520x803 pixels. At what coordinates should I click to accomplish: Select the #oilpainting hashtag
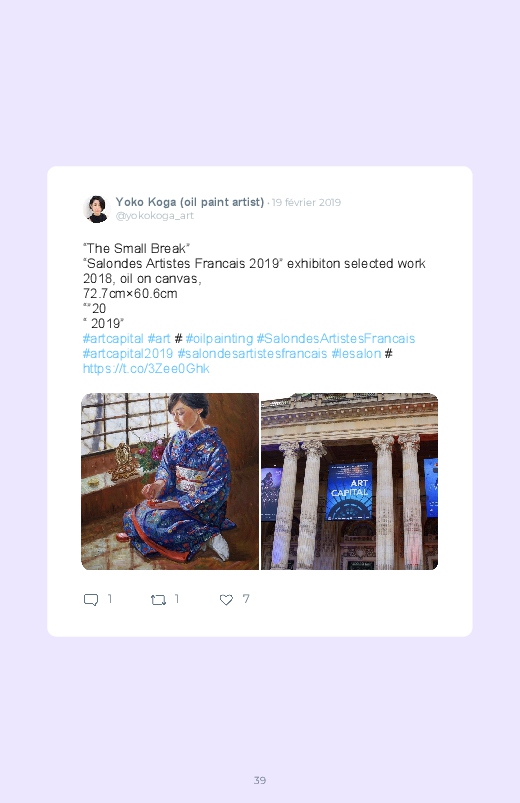tap(219, 339)
